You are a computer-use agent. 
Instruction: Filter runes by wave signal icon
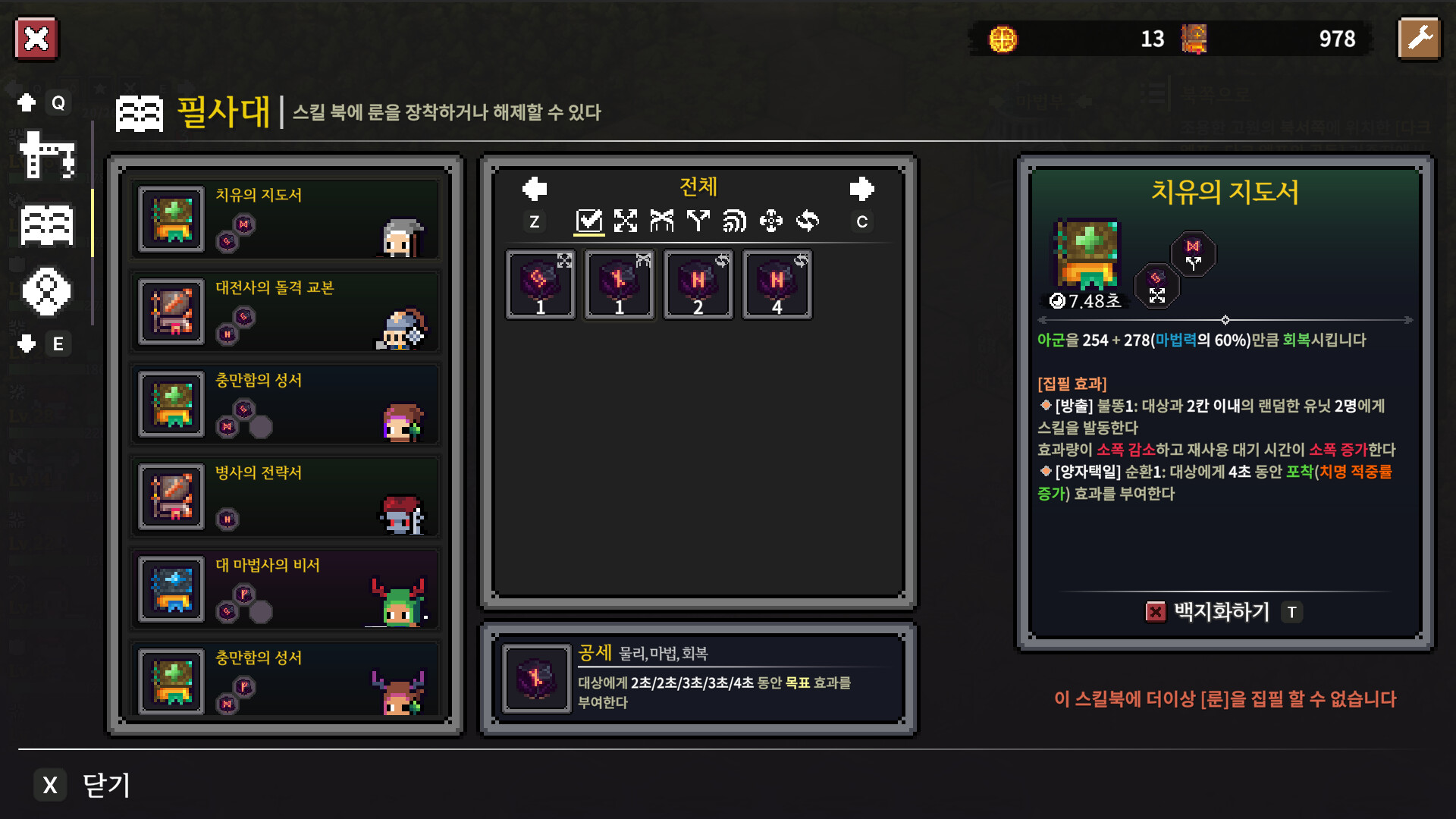coord(734,221)
